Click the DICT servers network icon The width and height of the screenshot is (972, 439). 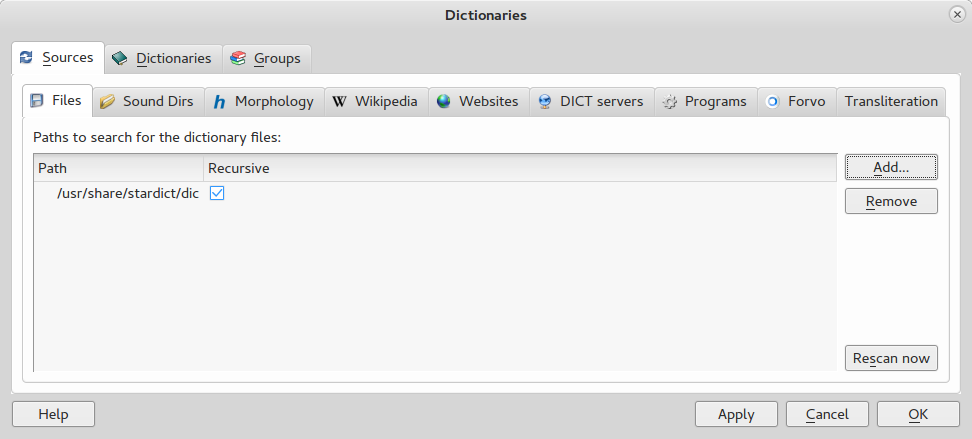(545, 101)
